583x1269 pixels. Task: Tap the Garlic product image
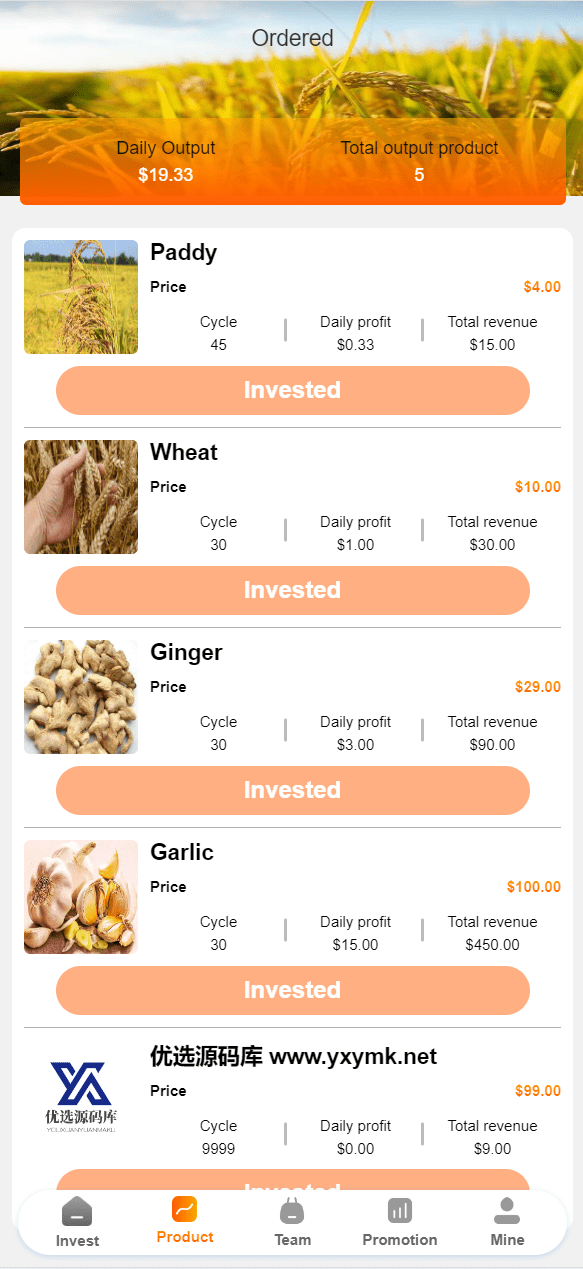[x=81, y=897]
